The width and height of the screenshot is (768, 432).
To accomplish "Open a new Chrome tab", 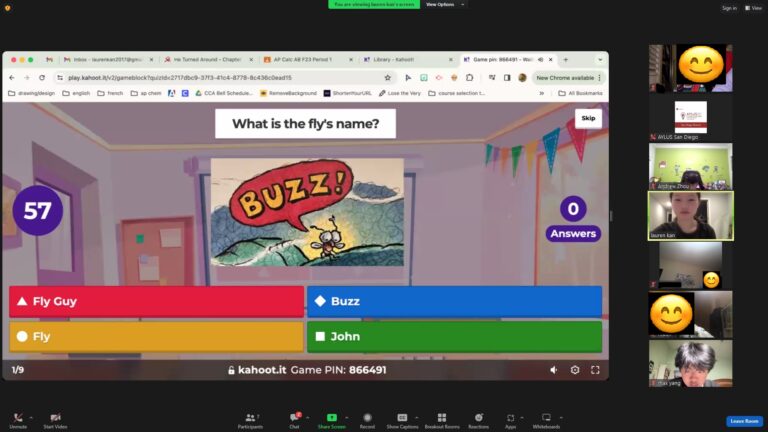I will (566, 59).
